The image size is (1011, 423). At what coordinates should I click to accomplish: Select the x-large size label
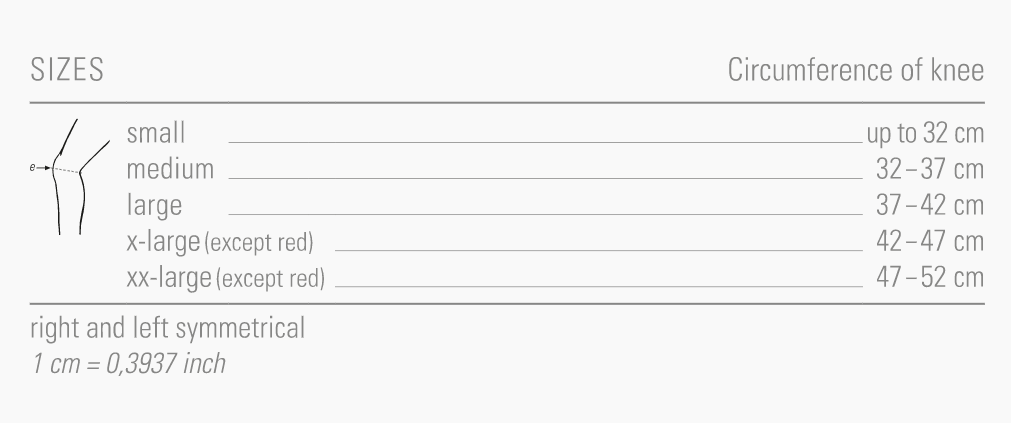164,242
